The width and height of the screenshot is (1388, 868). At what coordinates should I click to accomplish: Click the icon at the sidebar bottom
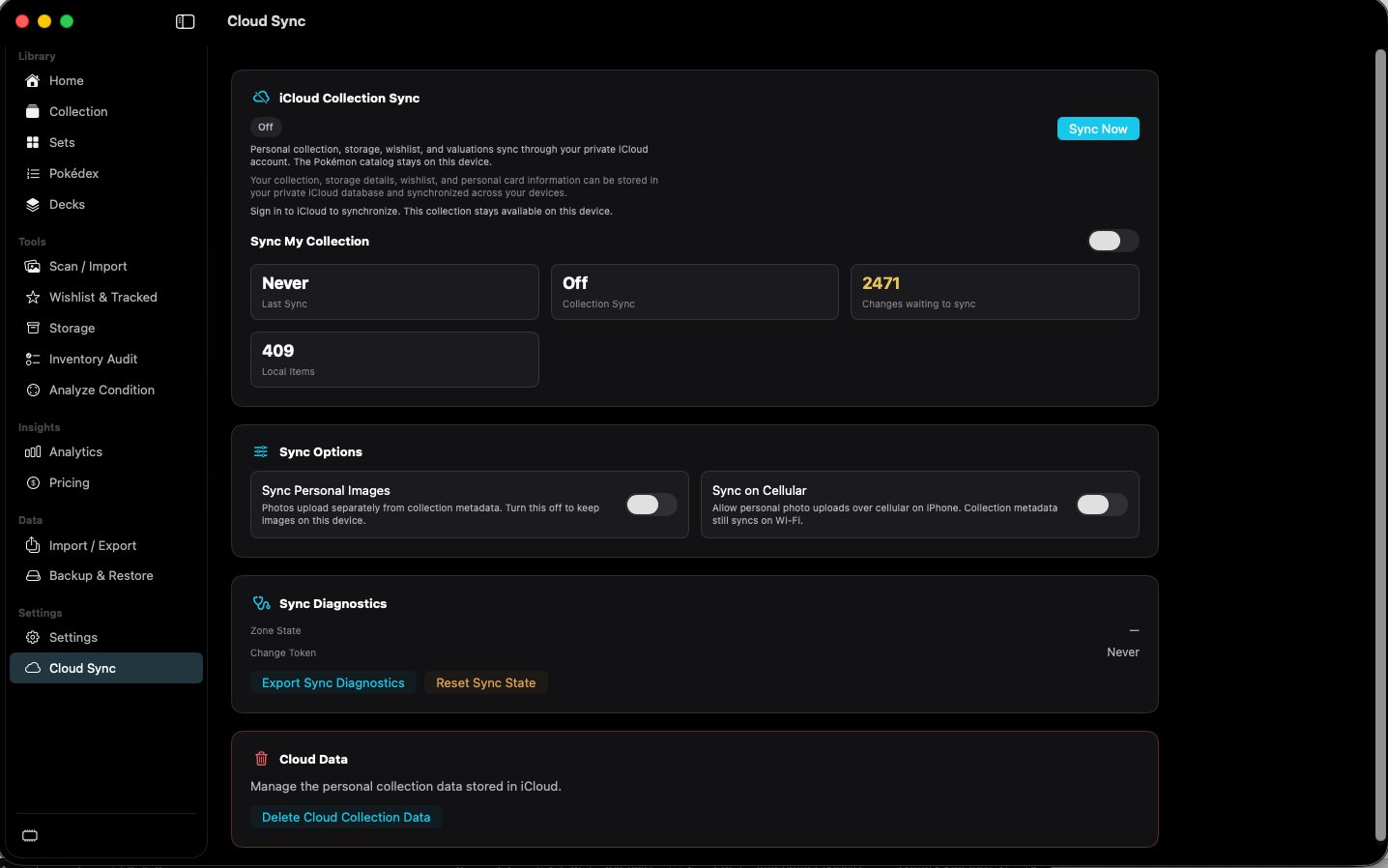click(30, 836)
